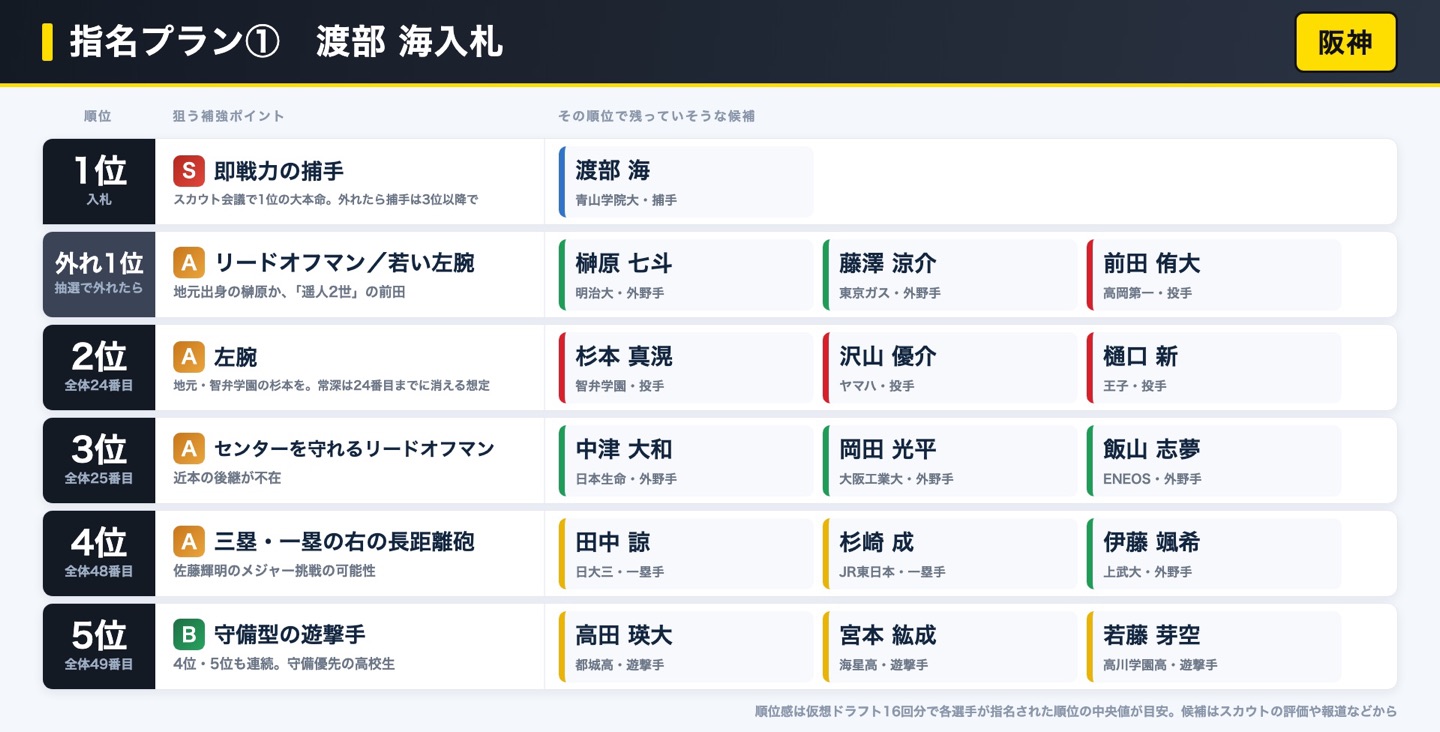Select the S priority badge for 即戦力の捕手

(189, 171)
